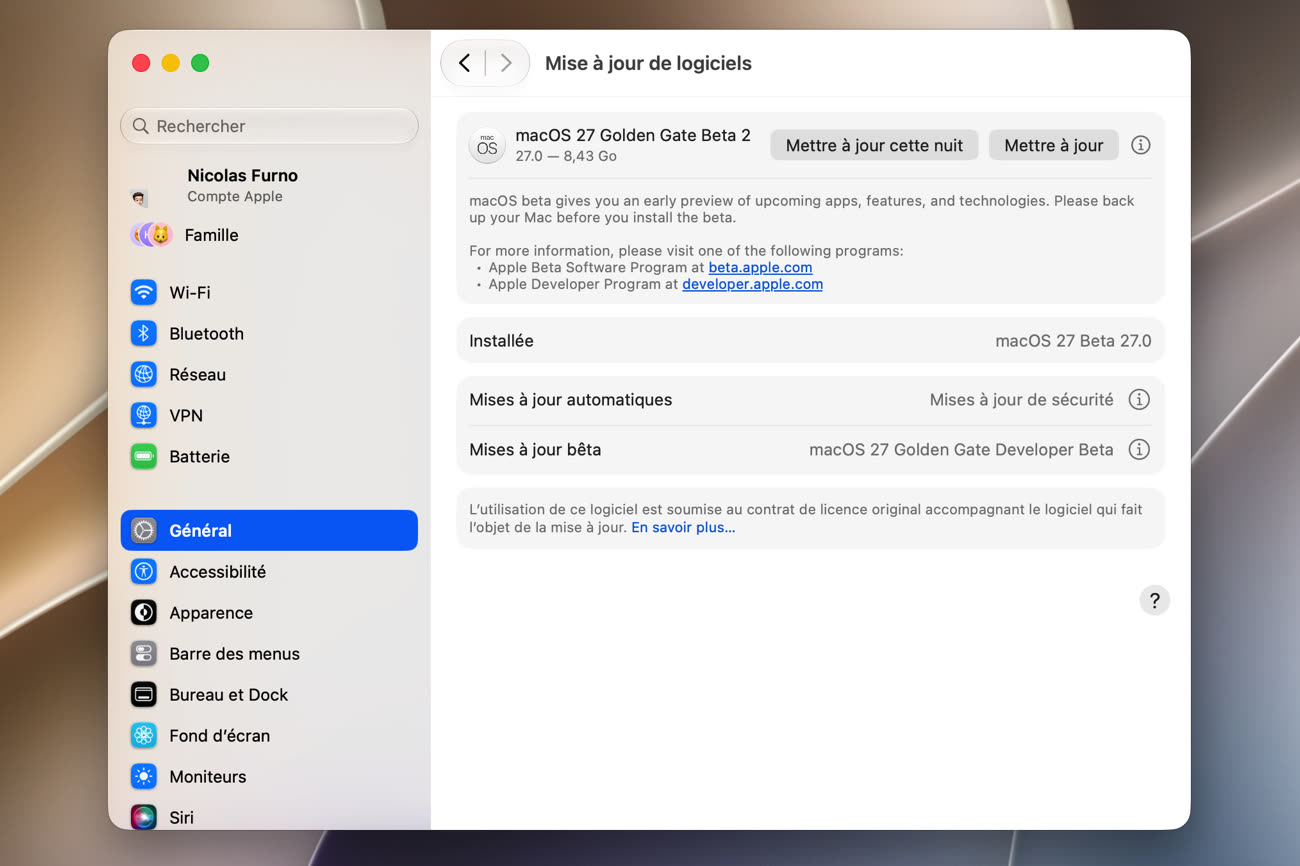The image size is (1300, 866).
Task: Select the Bureau et Dock label
Action: pyautogui.click(x=229, y=694)
